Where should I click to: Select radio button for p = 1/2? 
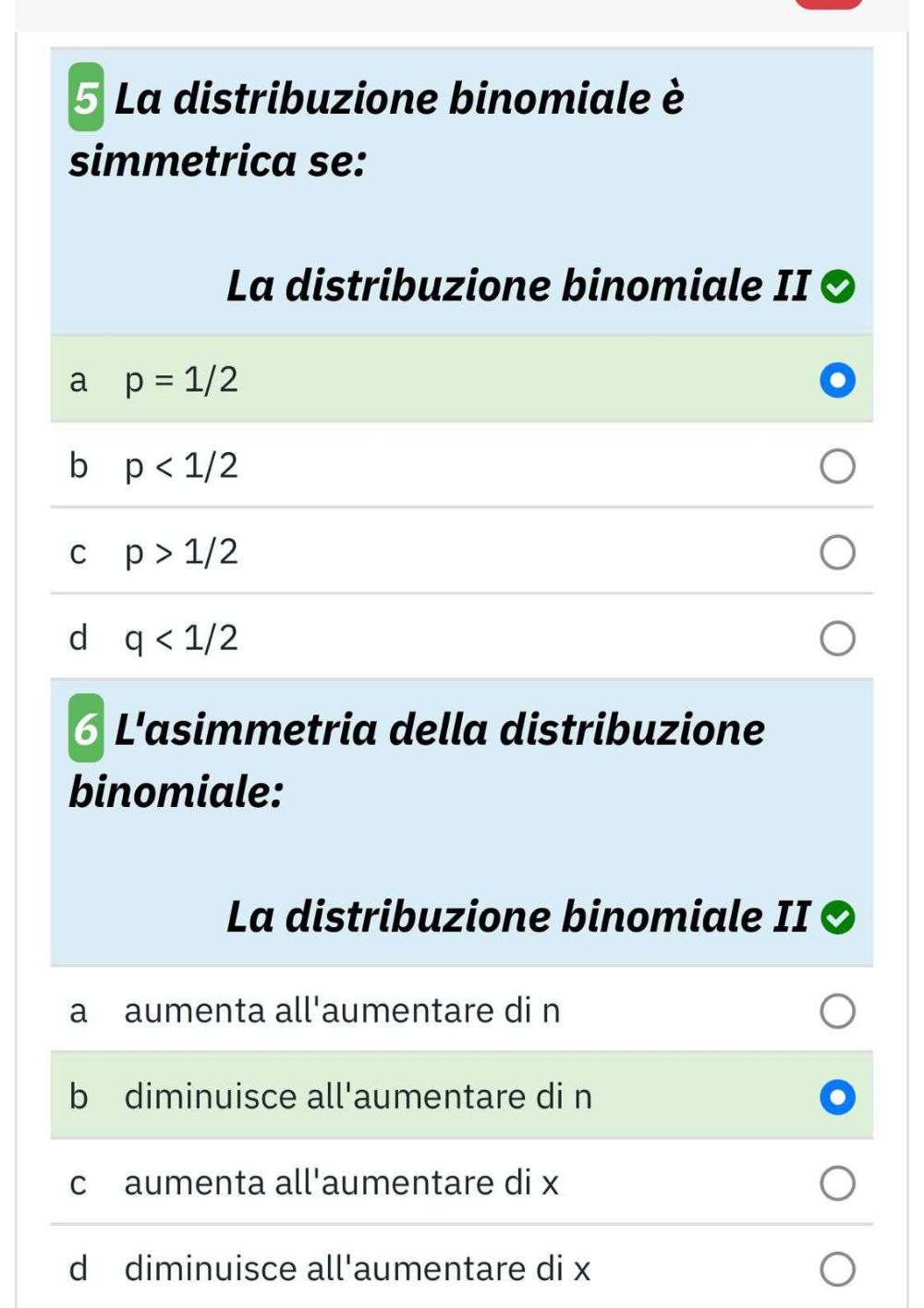(838, 381)
